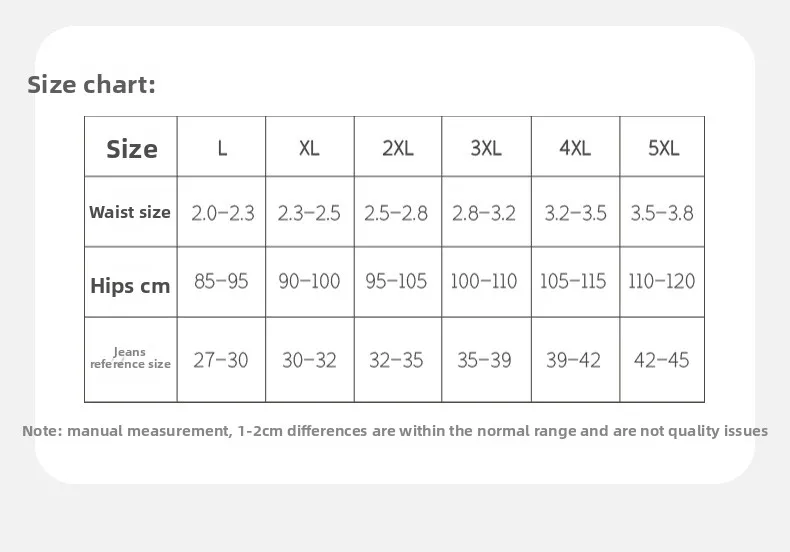Select the 5XL column header
Screen dimensions: 790x552
[662, 149]
